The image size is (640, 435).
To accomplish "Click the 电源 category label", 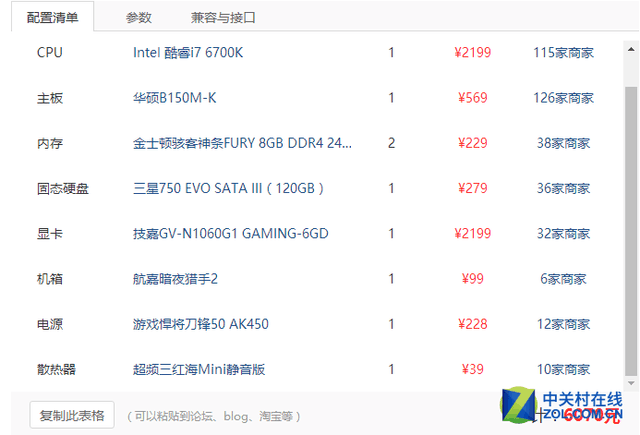I will click(x=50, y=324).
